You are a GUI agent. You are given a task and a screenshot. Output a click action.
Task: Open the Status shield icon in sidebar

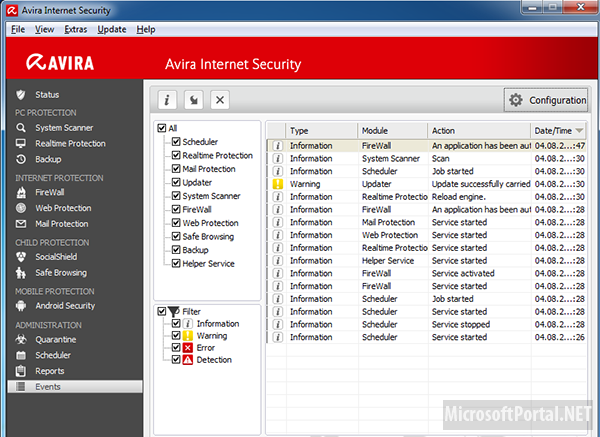coord(21,95)
